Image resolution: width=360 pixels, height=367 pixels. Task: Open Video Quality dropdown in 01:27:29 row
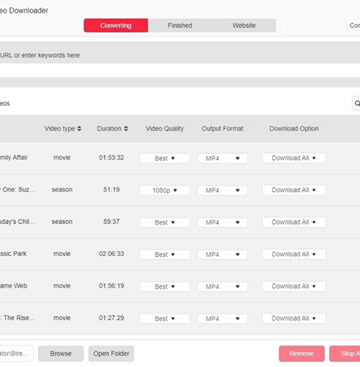coord(165,319)
